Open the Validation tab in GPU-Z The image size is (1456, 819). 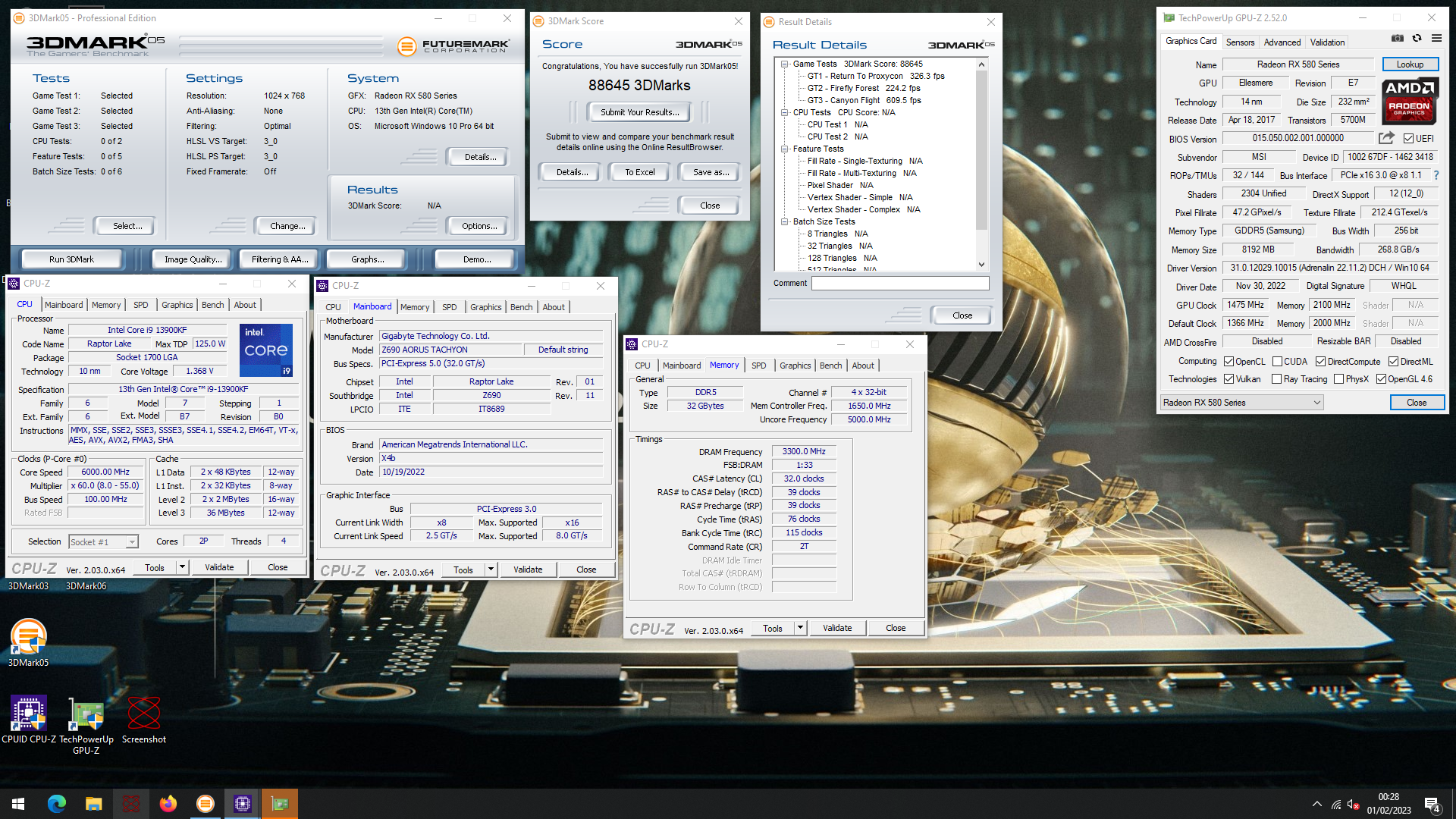[1327, 42]
